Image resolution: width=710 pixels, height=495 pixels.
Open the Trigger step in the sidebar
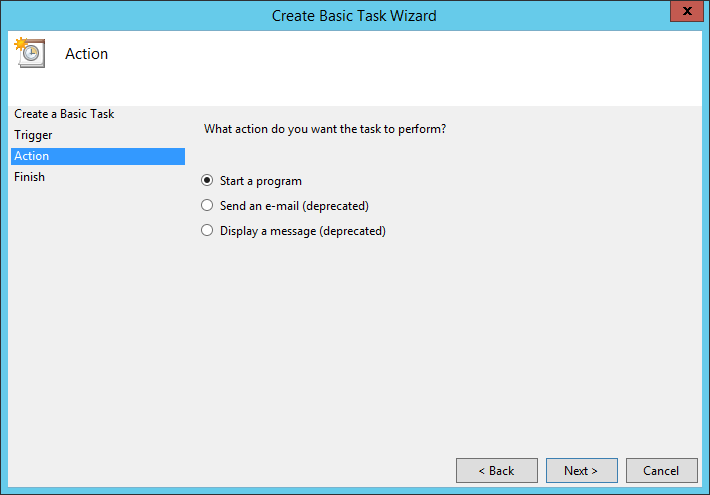[x=33, y=135]
